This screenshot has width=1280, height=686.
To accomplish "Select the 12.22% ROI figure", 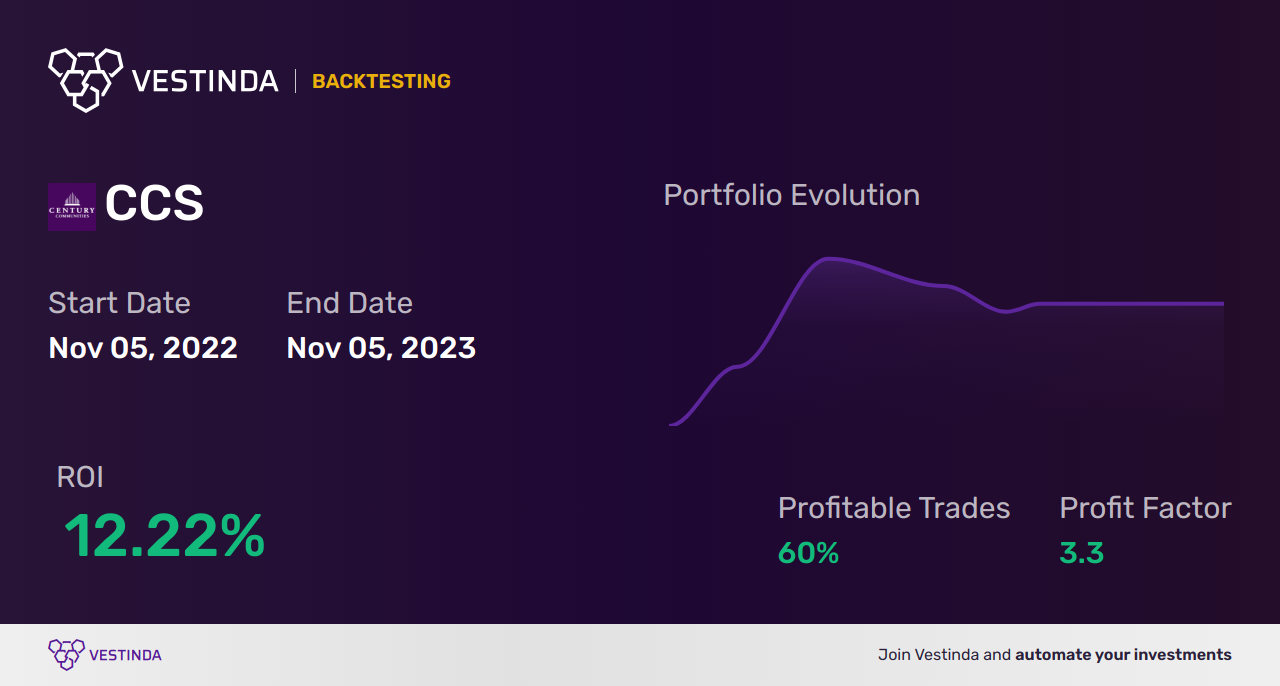I will [164, 536].
